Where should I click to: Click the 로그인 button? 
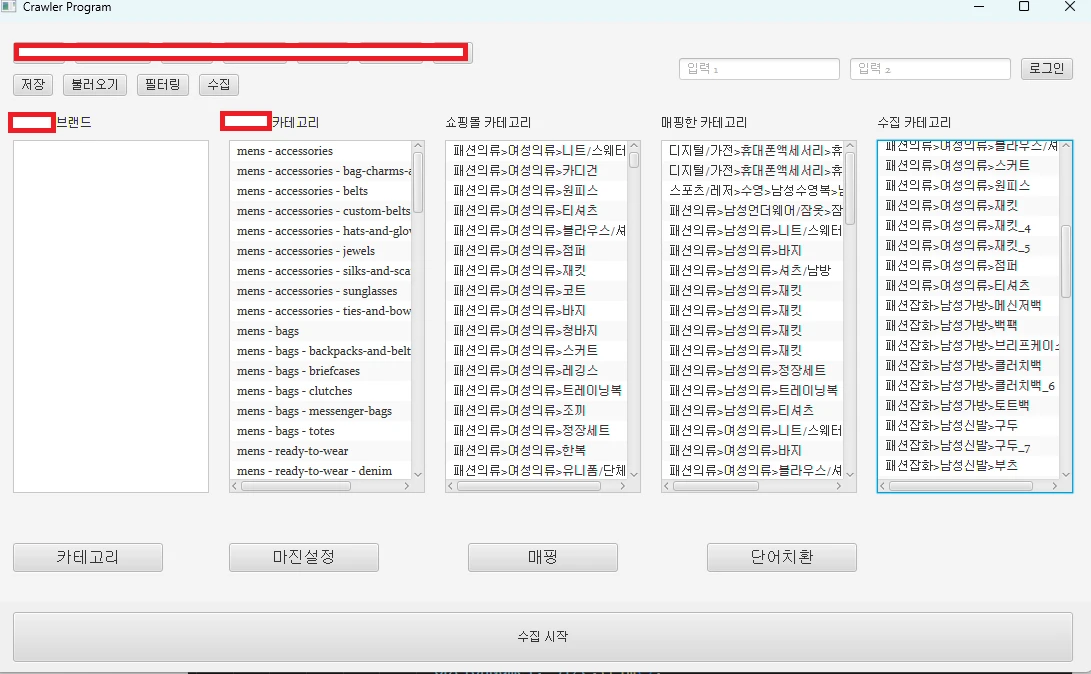click(x=1046, y=68)
